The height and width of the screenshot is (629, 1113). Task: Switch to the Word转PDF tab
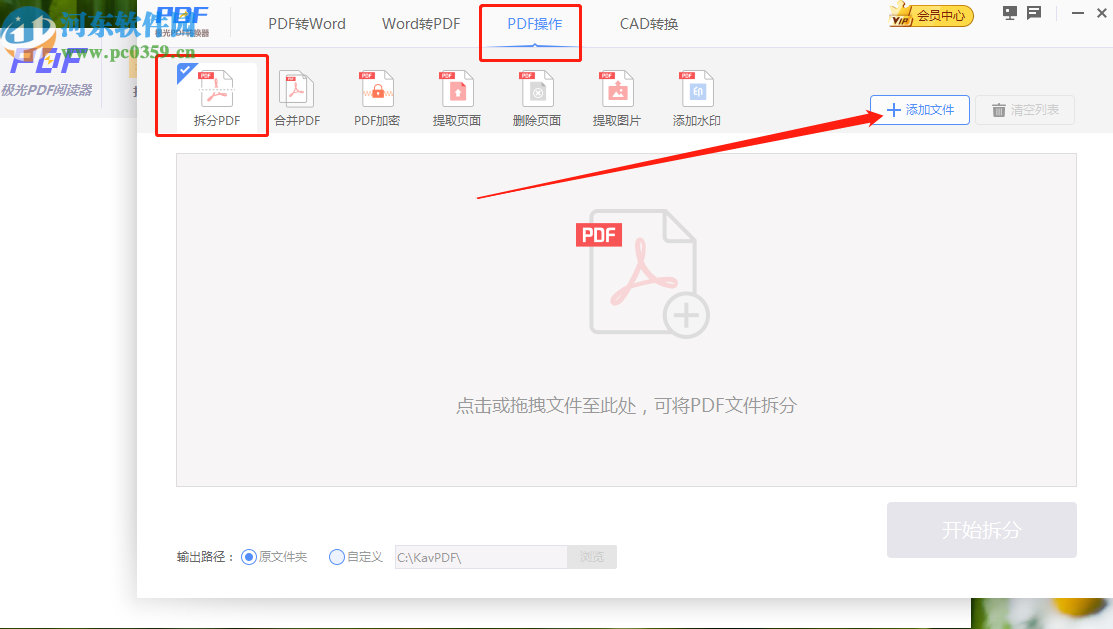[420, 23]
